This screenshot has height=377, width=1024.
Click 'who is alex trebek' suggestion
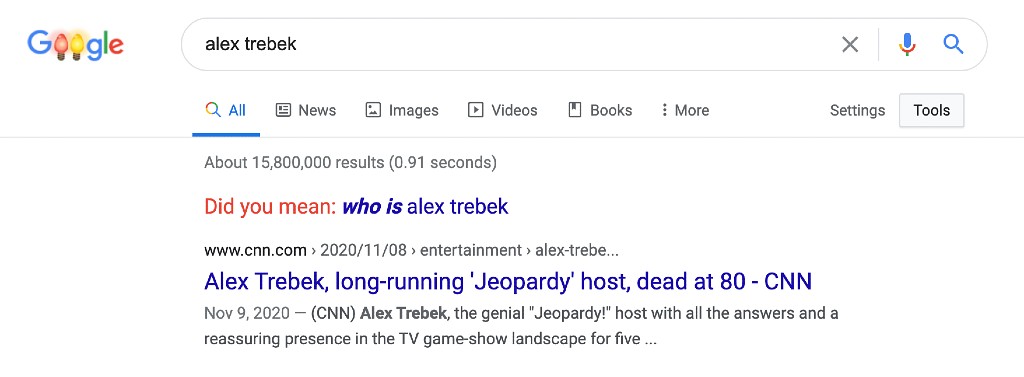pyautogui.click(x=425, y=207)
